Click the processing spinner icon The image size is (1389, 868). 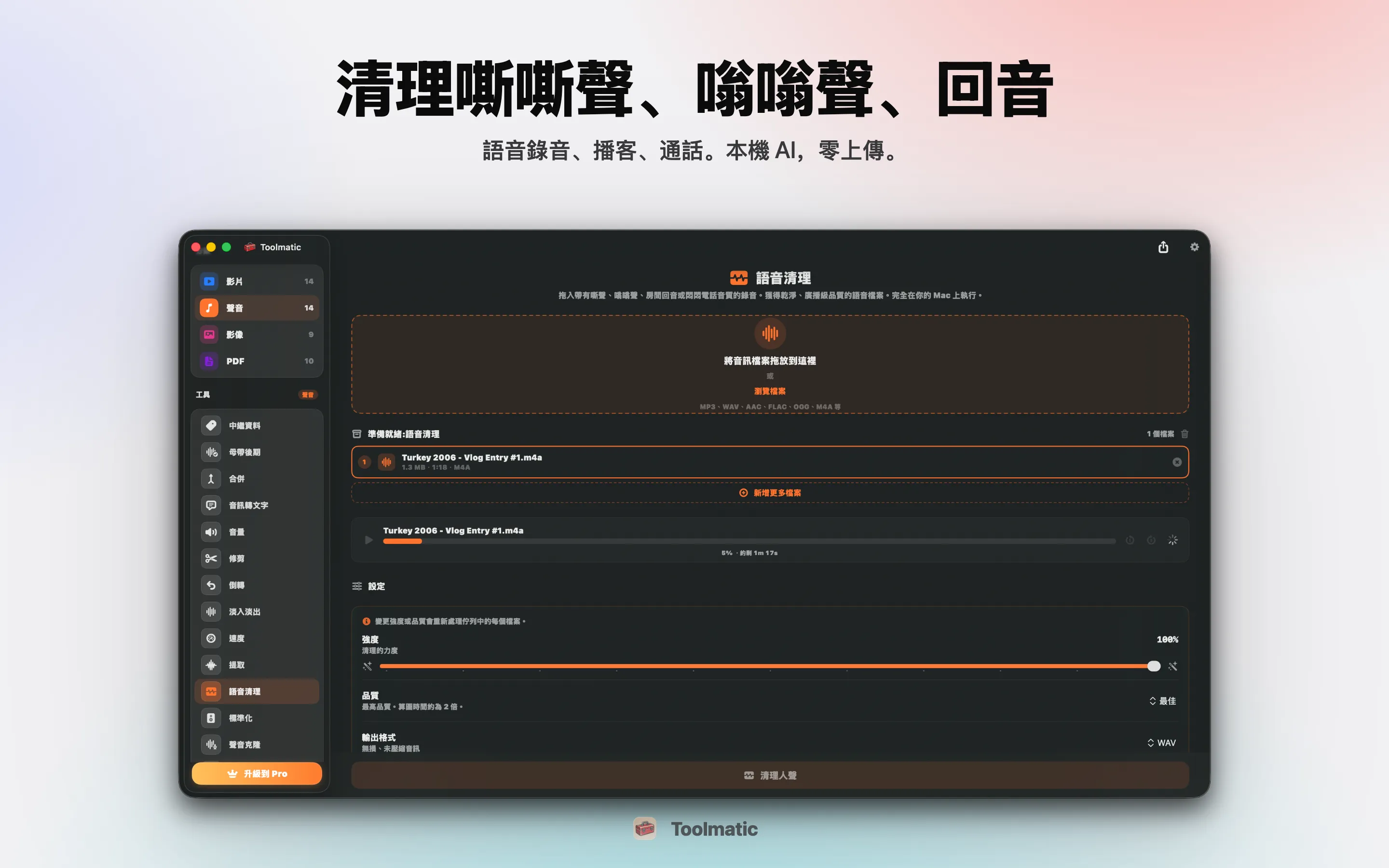(1172, 540)
